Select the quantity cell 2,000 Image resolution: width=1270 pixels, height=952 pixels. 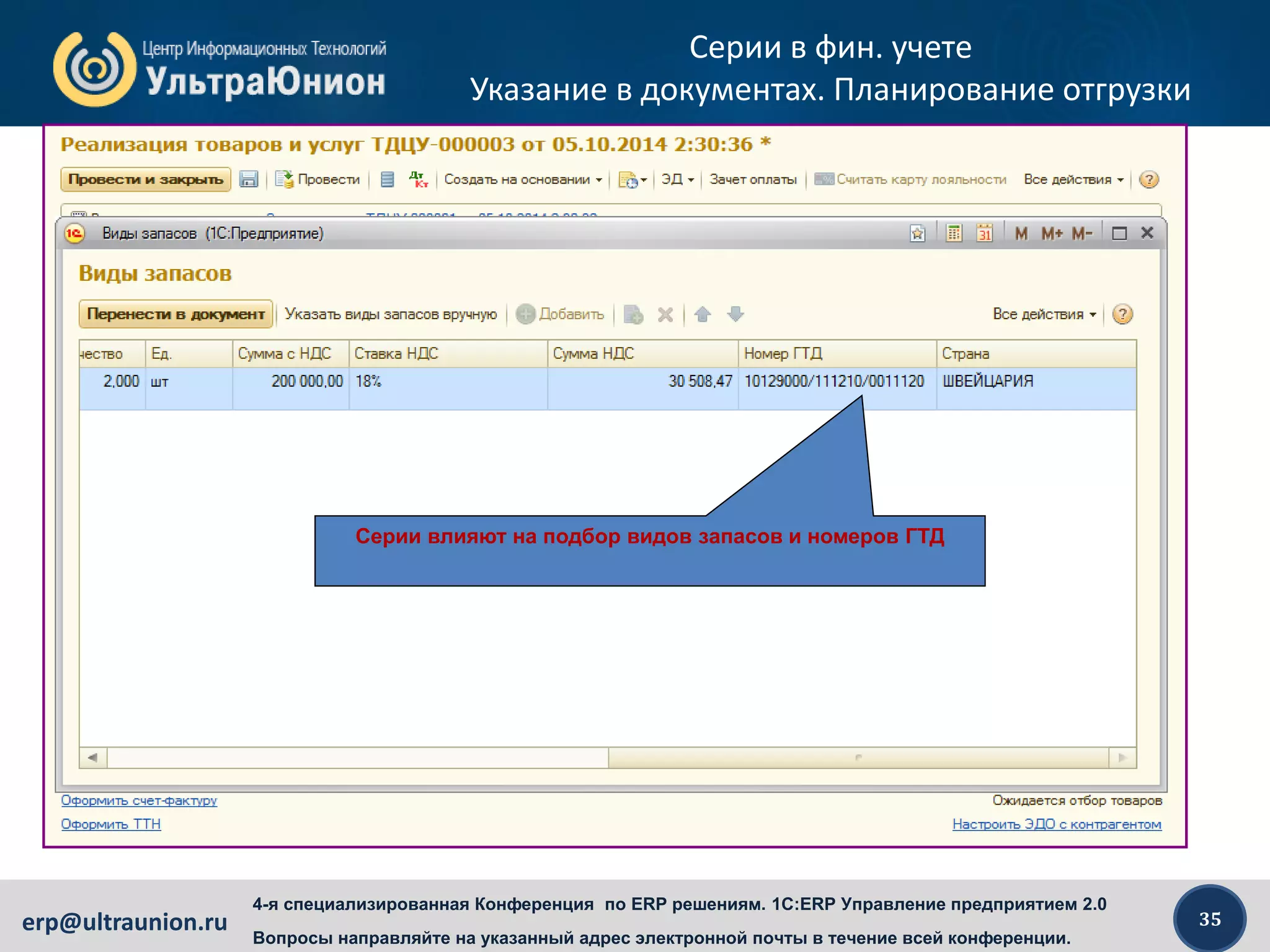pyautogui.click(x=112, y=389)
